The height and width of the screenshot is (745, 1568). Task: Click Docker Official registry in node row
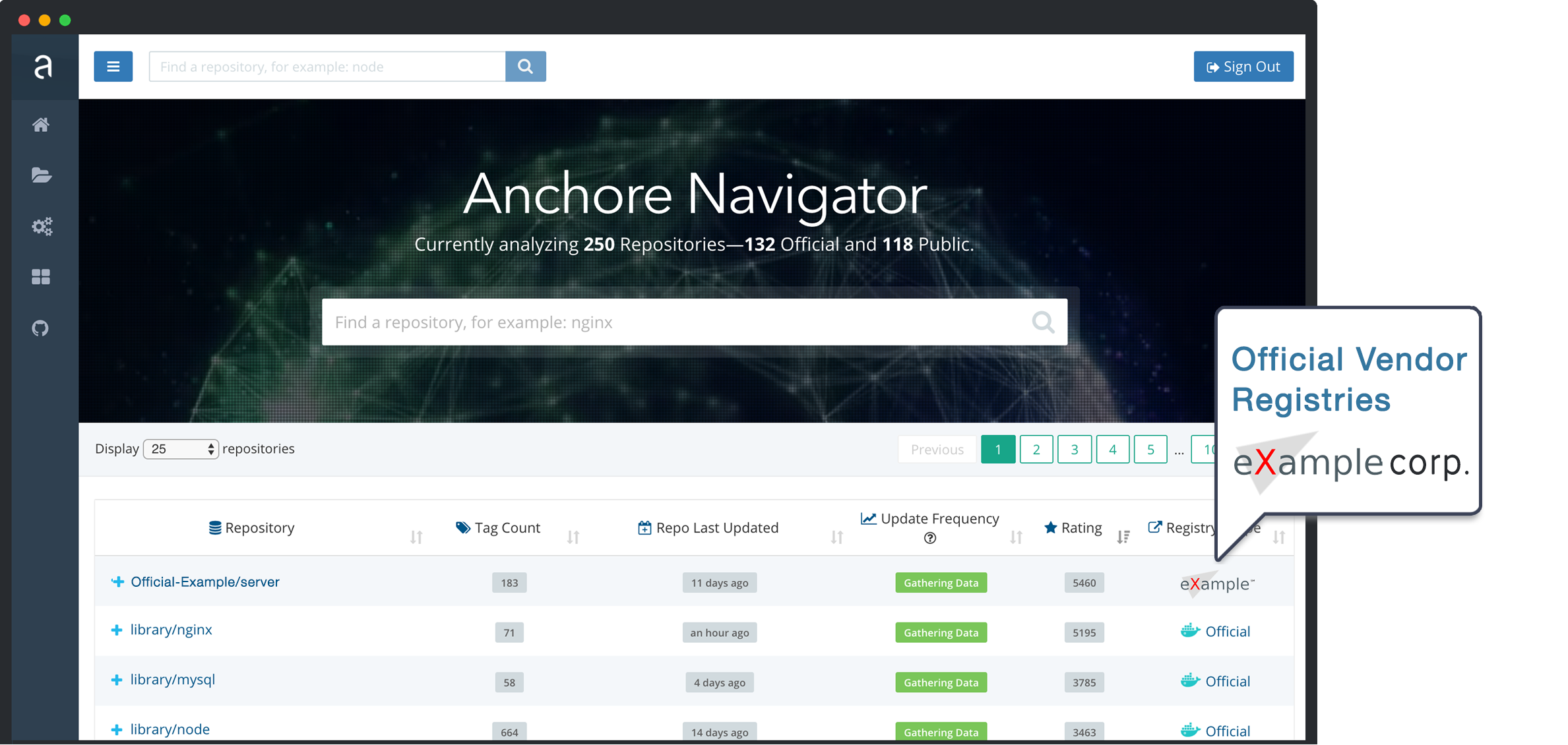[x=1215, y=730]
